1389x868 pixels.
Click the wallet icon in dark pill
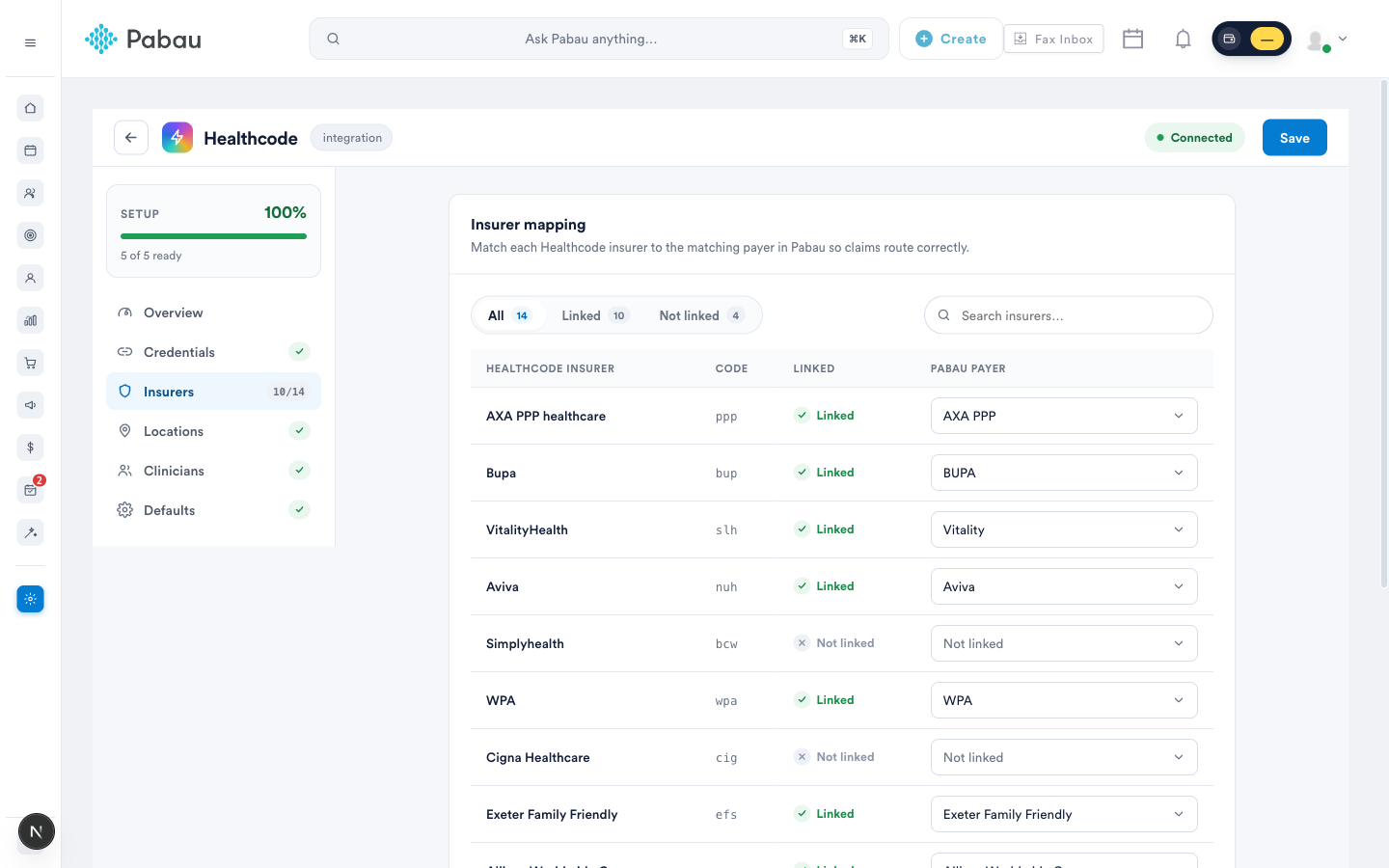[x=1229, y=39]
